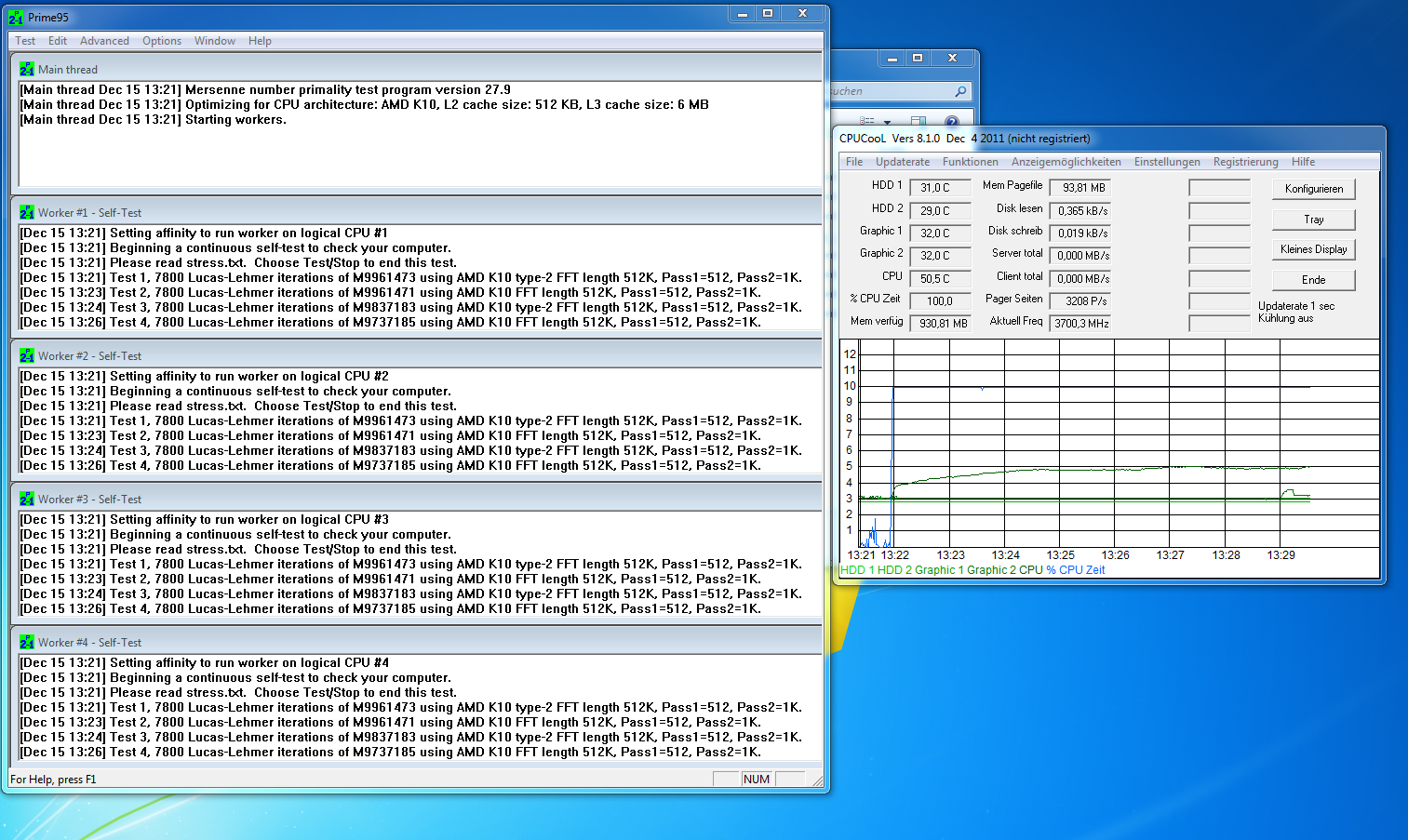The image size is (1408, 840).
Task: Click the Aktuell Freq value 3700,3 MHz
Action: click(x=1080, y=324)
